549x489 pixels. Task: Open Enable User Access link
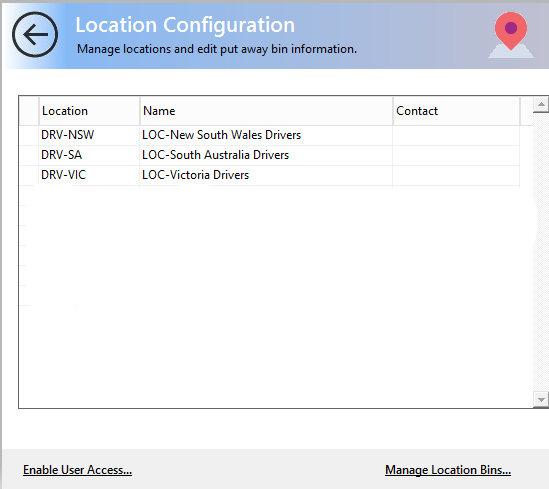point(77,470)
